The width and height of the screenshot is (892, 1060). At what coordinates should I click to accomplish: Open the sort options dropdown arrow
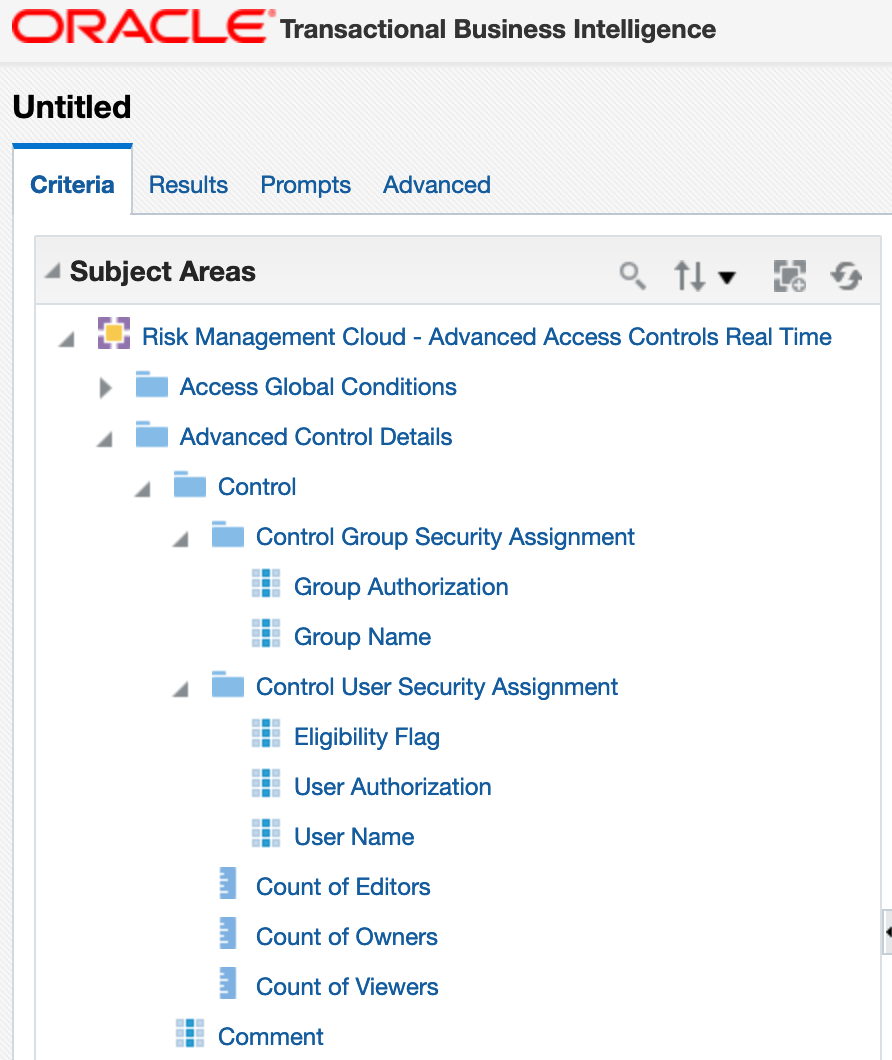727,277
